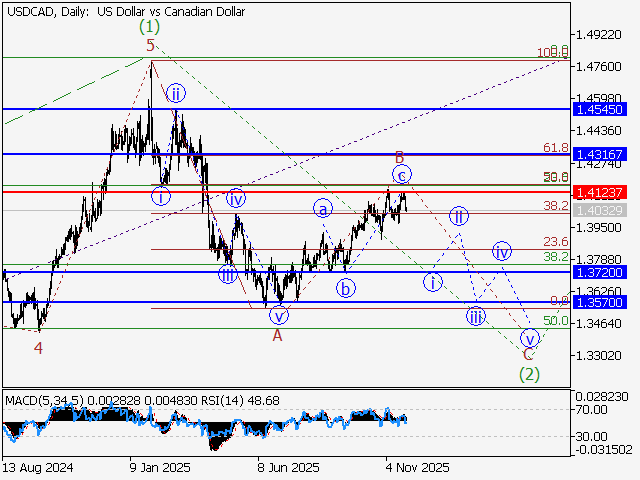Click the red 38.2 Fibonacci level label
640x480 pixels.
tap(556, 206)
